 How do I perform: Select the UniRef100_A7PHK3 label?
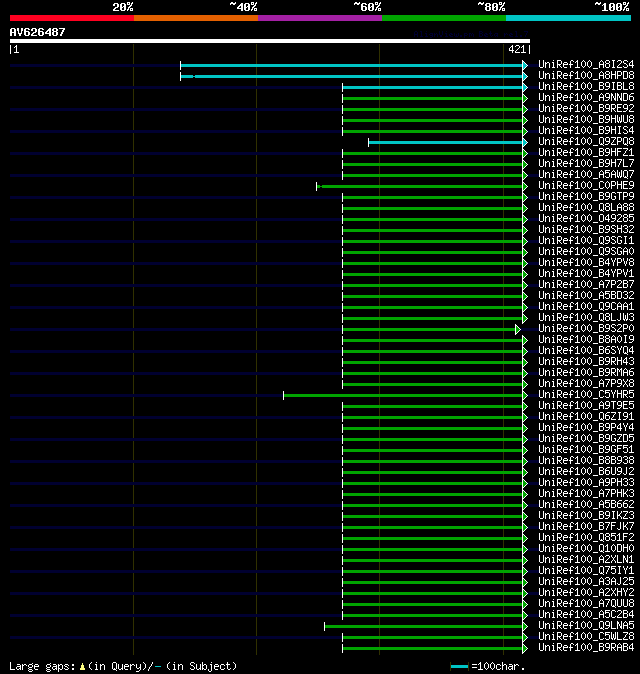click(586, 493)
